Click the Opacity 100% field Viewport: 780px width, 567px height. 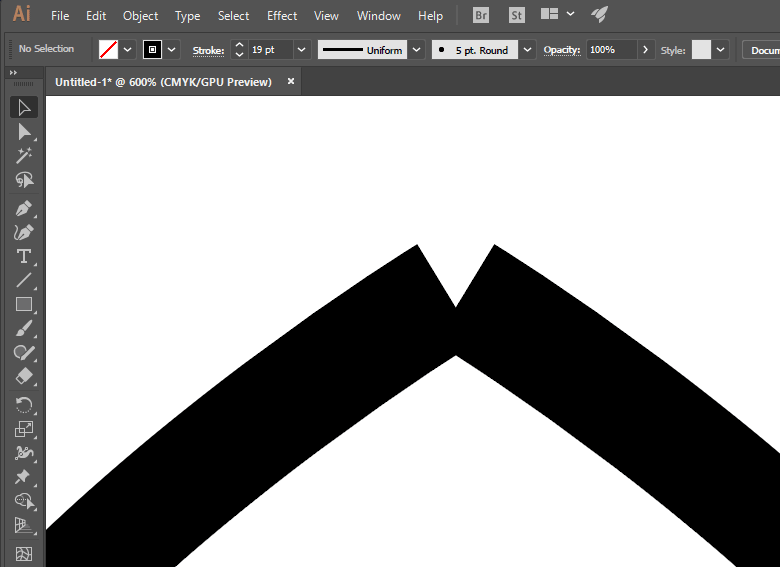point(611,50)
